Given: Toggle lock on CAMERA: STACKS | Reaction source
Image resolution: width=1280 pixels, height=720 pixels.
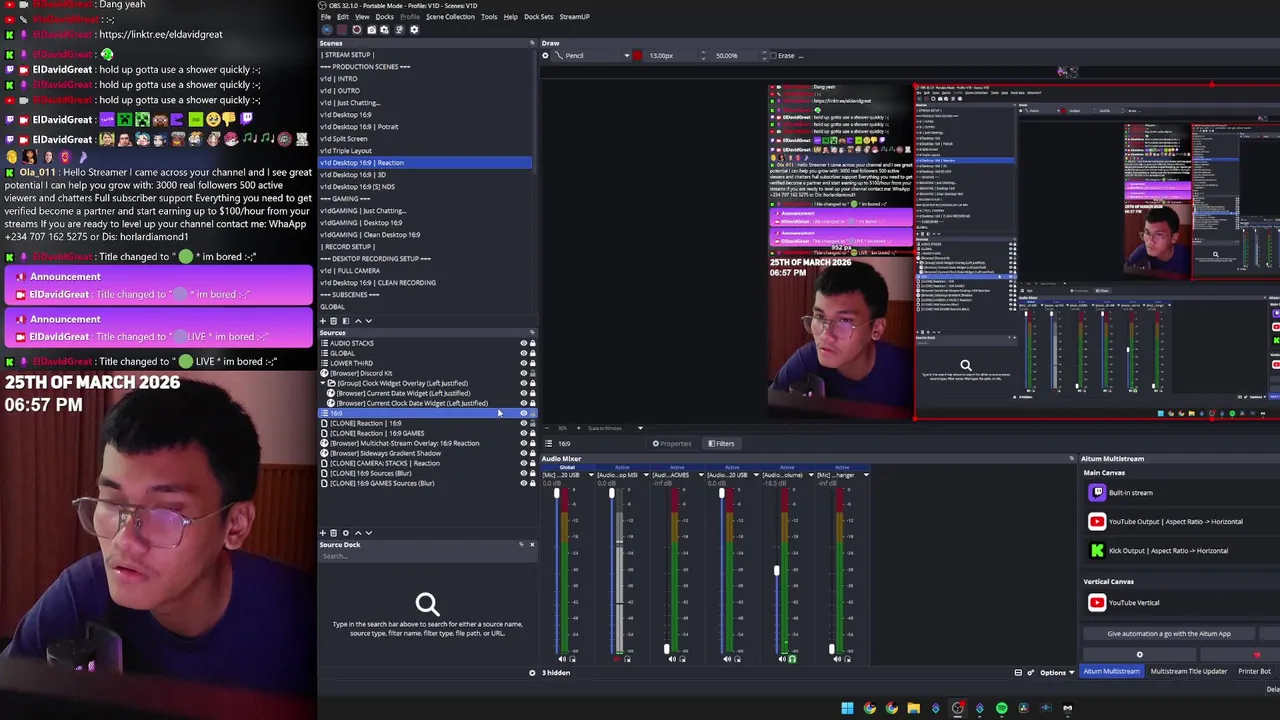Looking at the screenshot, I should point(532,463).
